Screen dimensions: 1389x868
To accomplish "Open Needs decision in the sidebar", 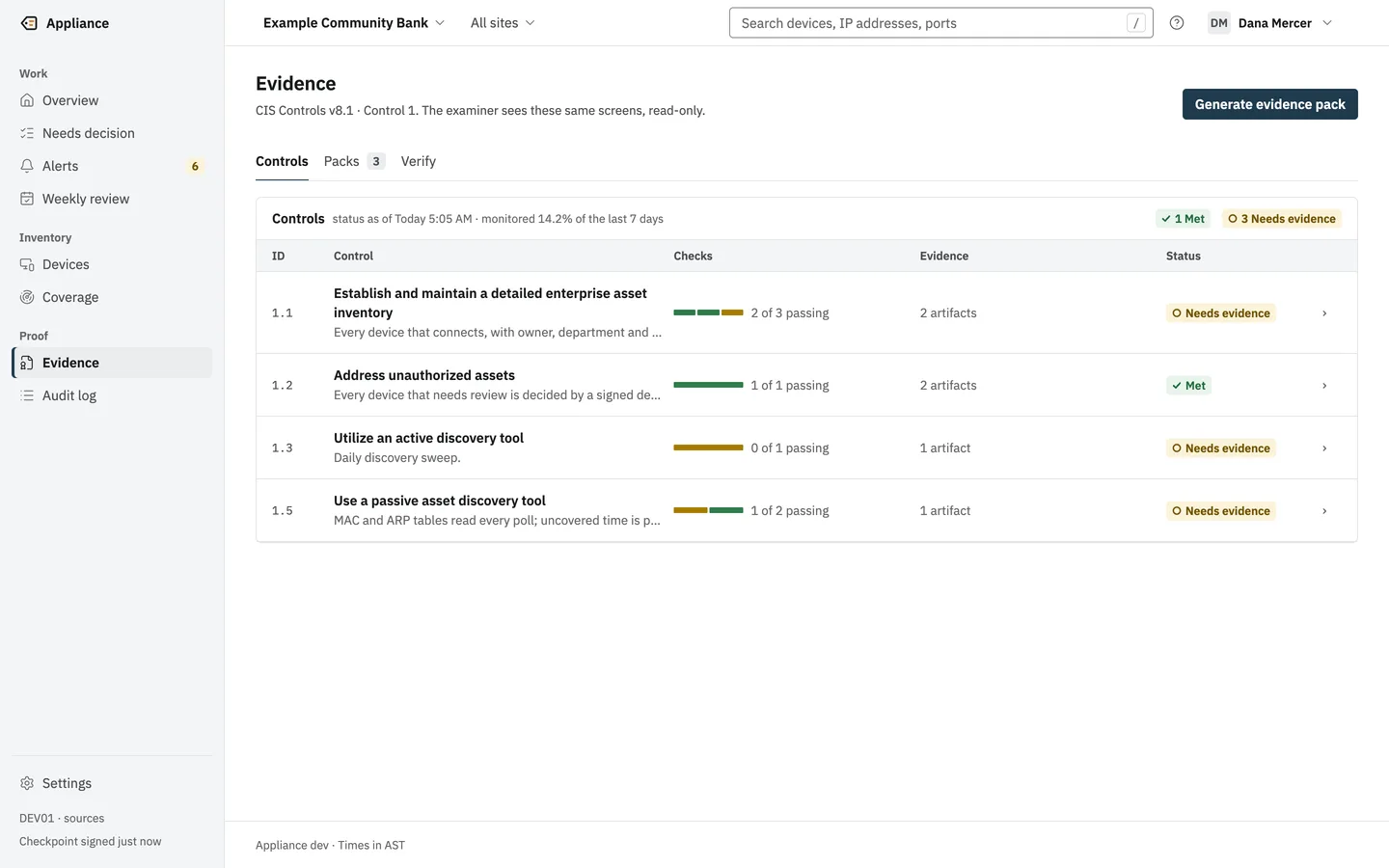I will (112, 133).
